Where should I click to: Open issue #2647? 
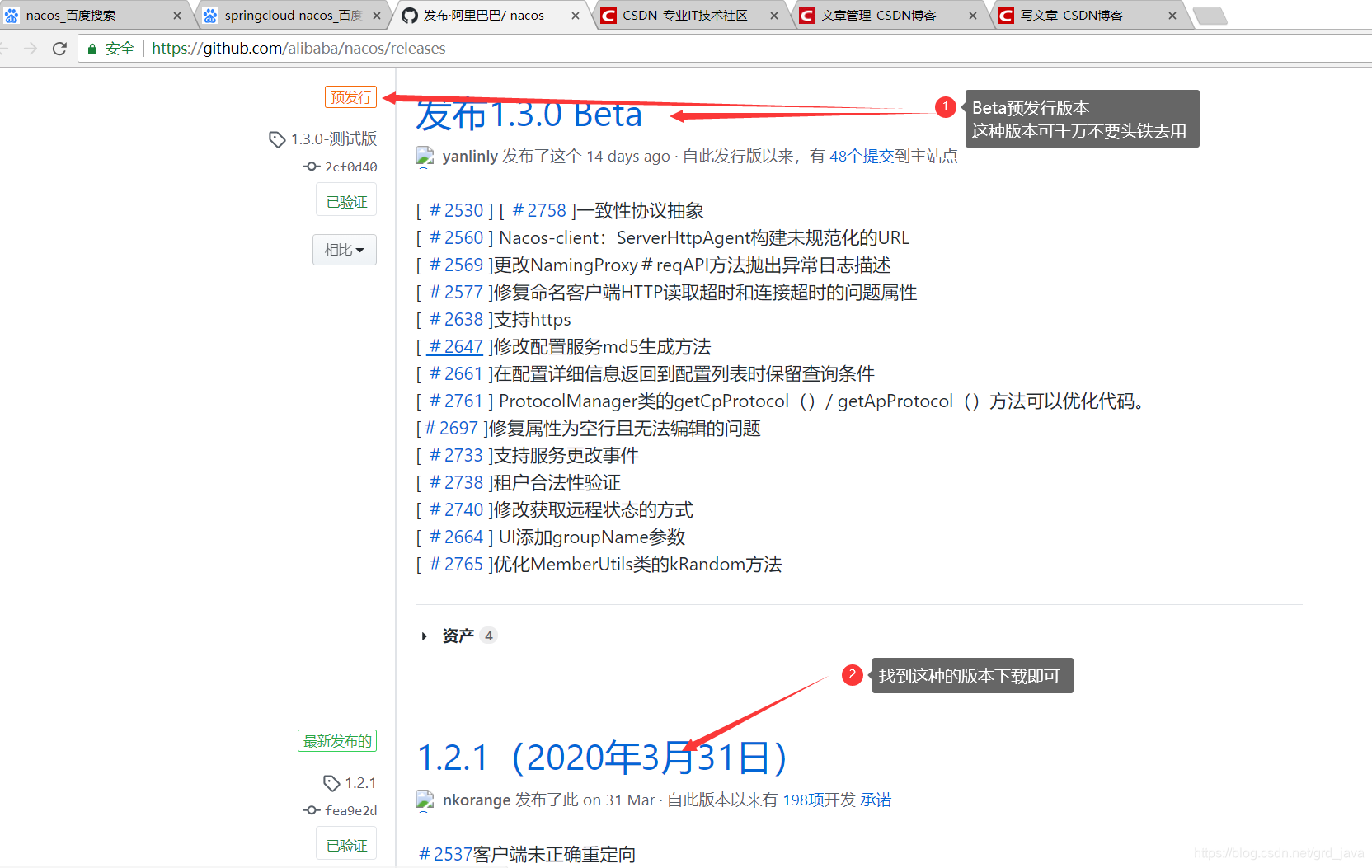tap(456, 347)
